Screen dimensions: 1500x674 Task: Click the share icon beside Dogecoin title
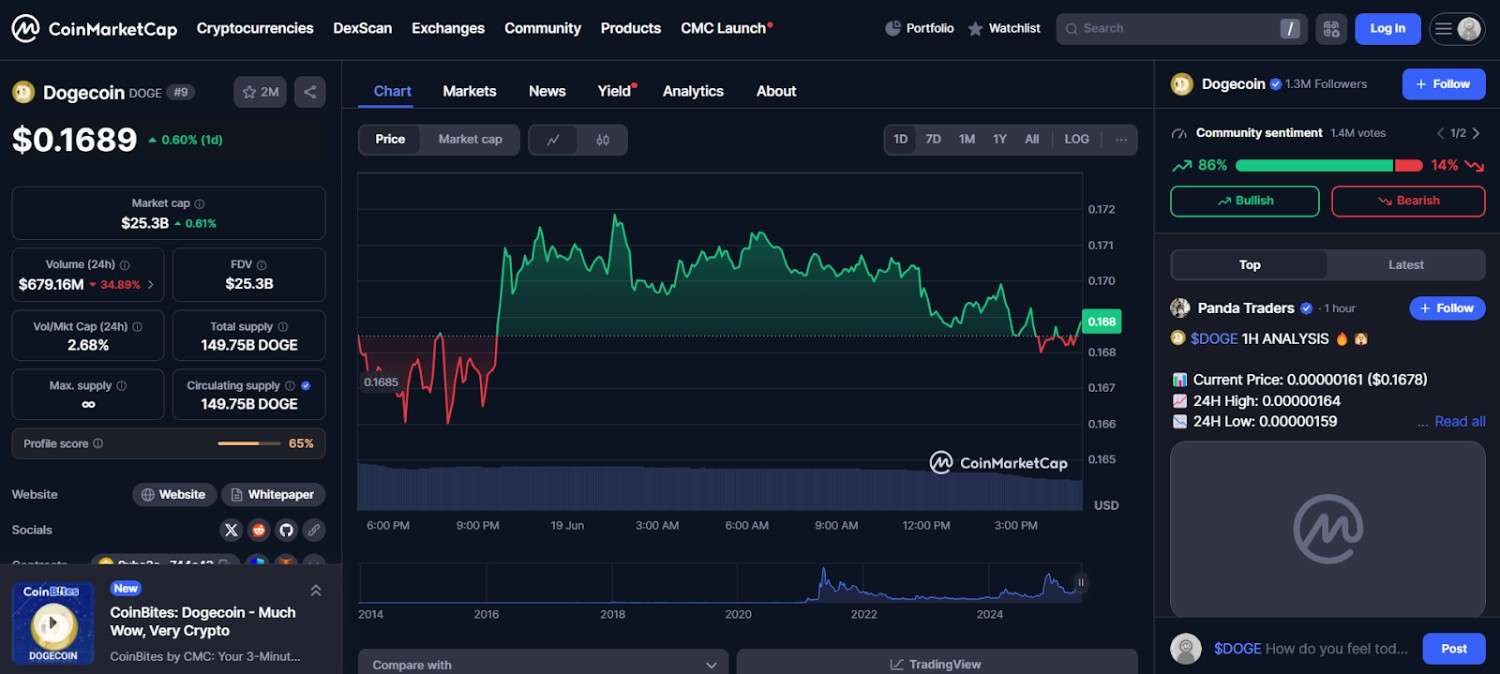(310, 92)
